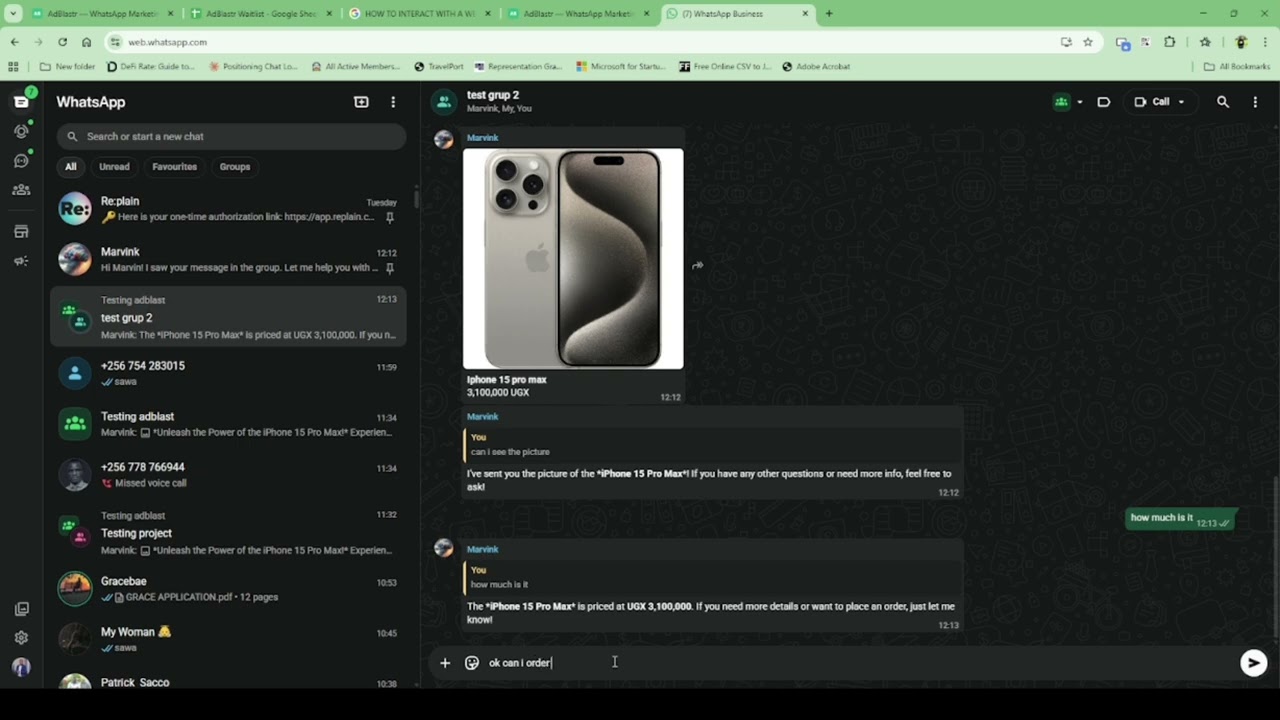Open the Chrome three-dot menu
Image resolution: width=1280 pixels, height=720 pixels.
point(1266,42)
